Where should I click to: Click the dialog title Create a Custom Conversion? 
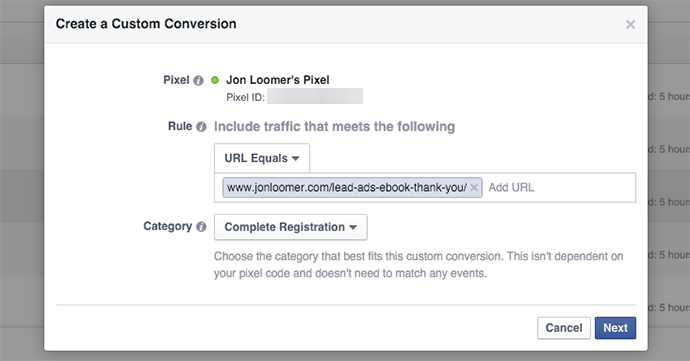click(x=146, y=24)
